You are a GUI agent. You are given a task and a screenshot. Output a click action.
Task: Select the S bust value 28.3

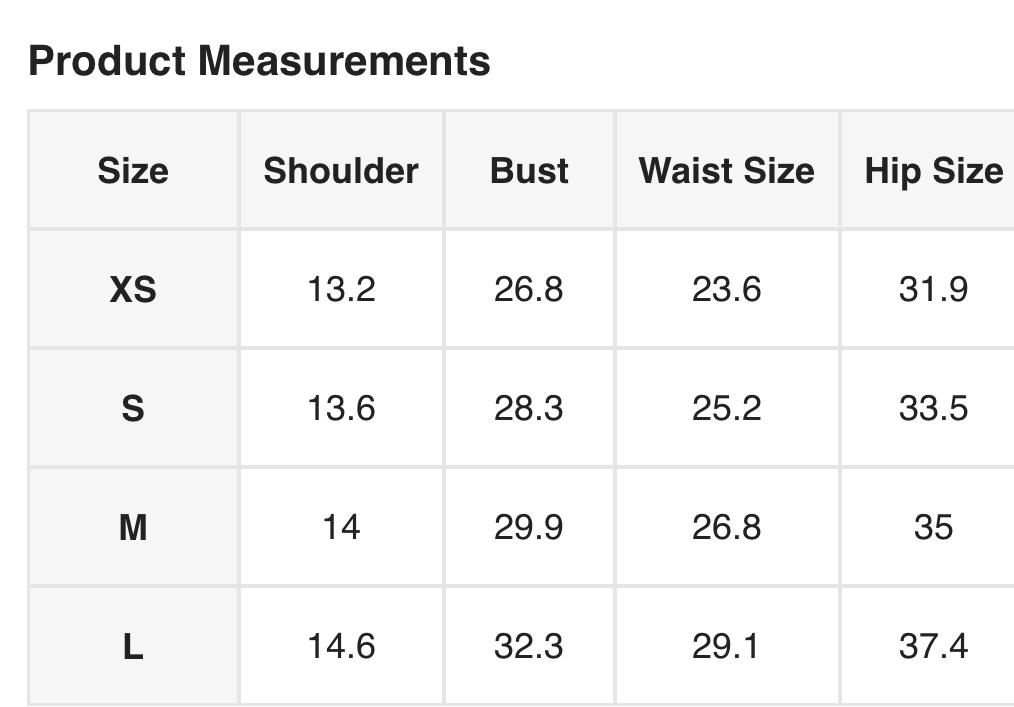click(x=529, y=408)
